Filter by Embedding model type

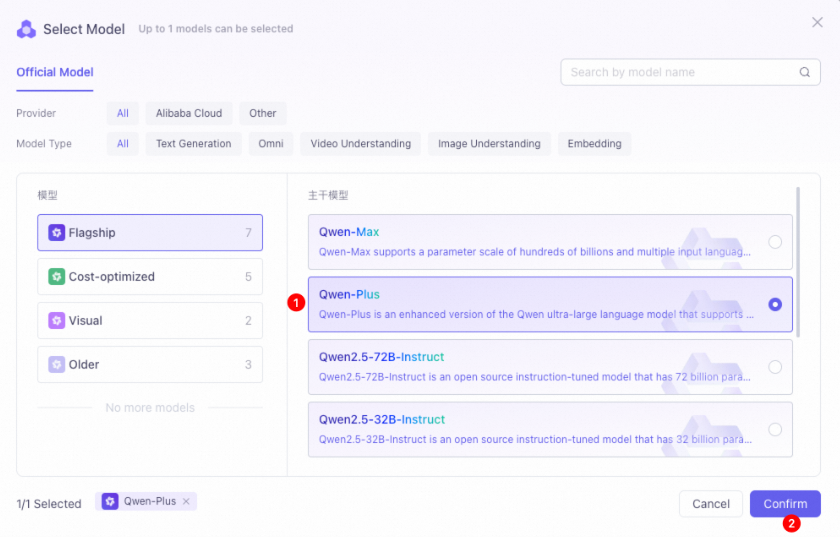pos(594,144)
